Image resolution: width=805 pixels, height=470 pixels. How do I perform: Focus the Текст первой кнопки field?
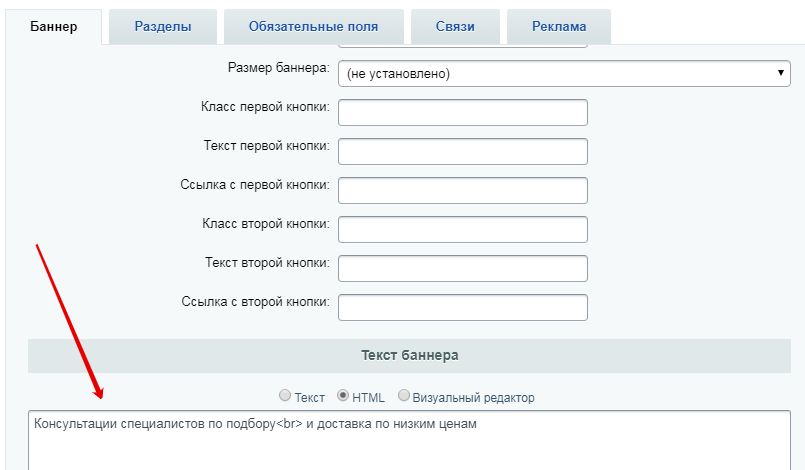(x=463, y=152)
